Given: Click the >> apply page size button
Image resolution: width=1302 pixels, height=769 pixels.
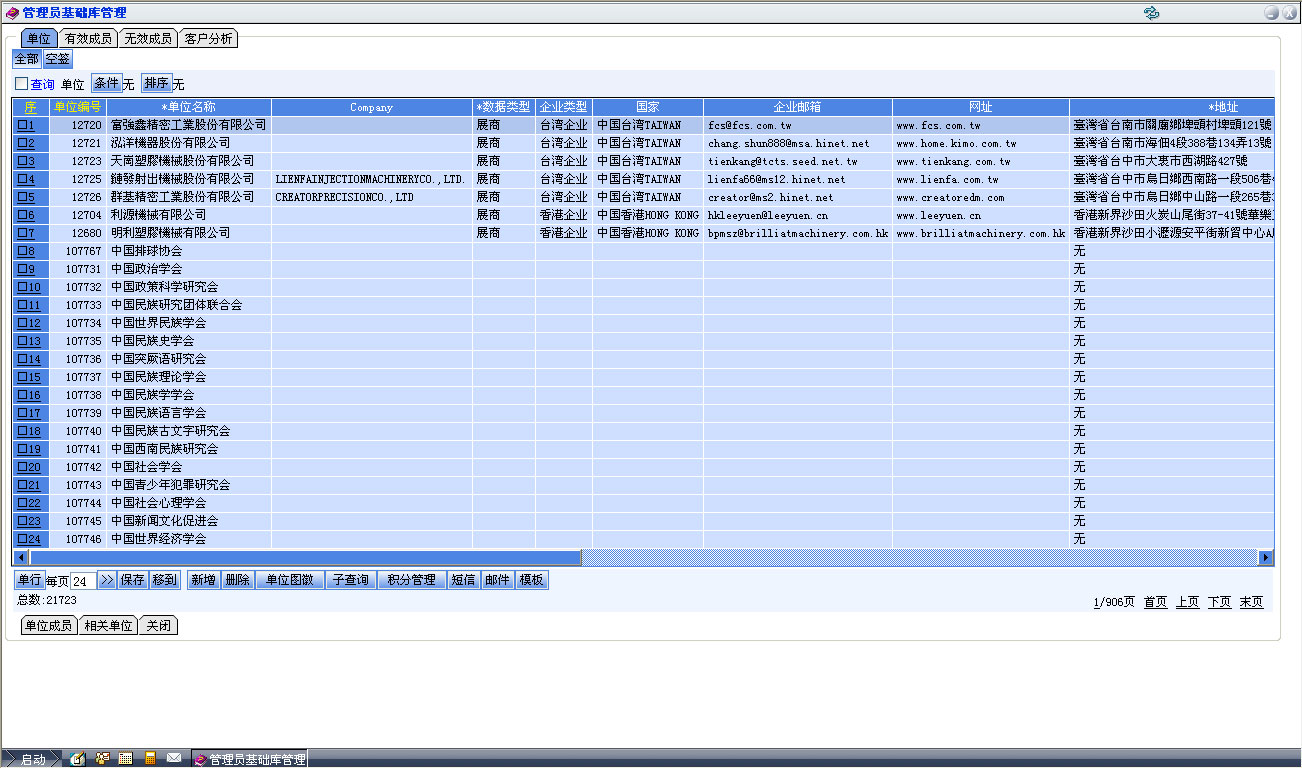Looking at the screenshot, I should coord(107,580).
